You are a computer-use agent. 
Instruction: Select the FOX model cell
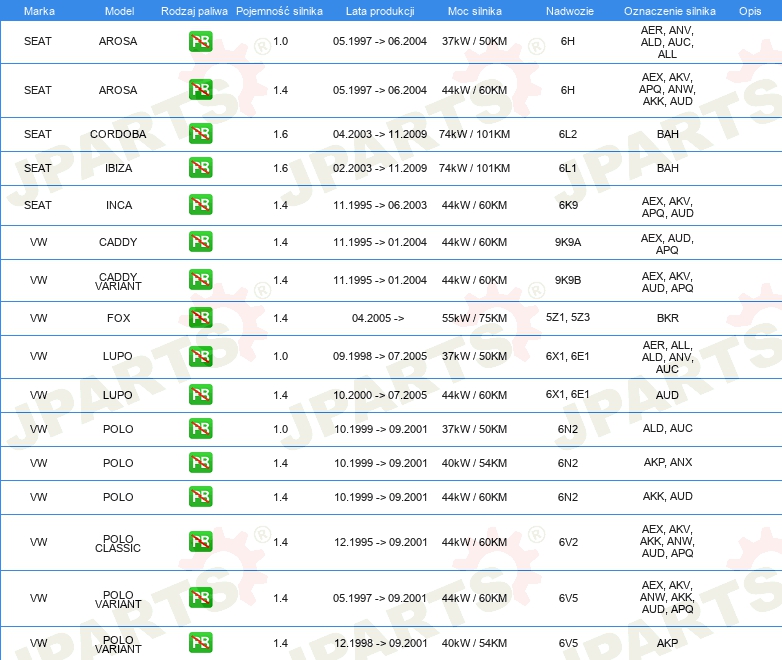coord(119,318)
